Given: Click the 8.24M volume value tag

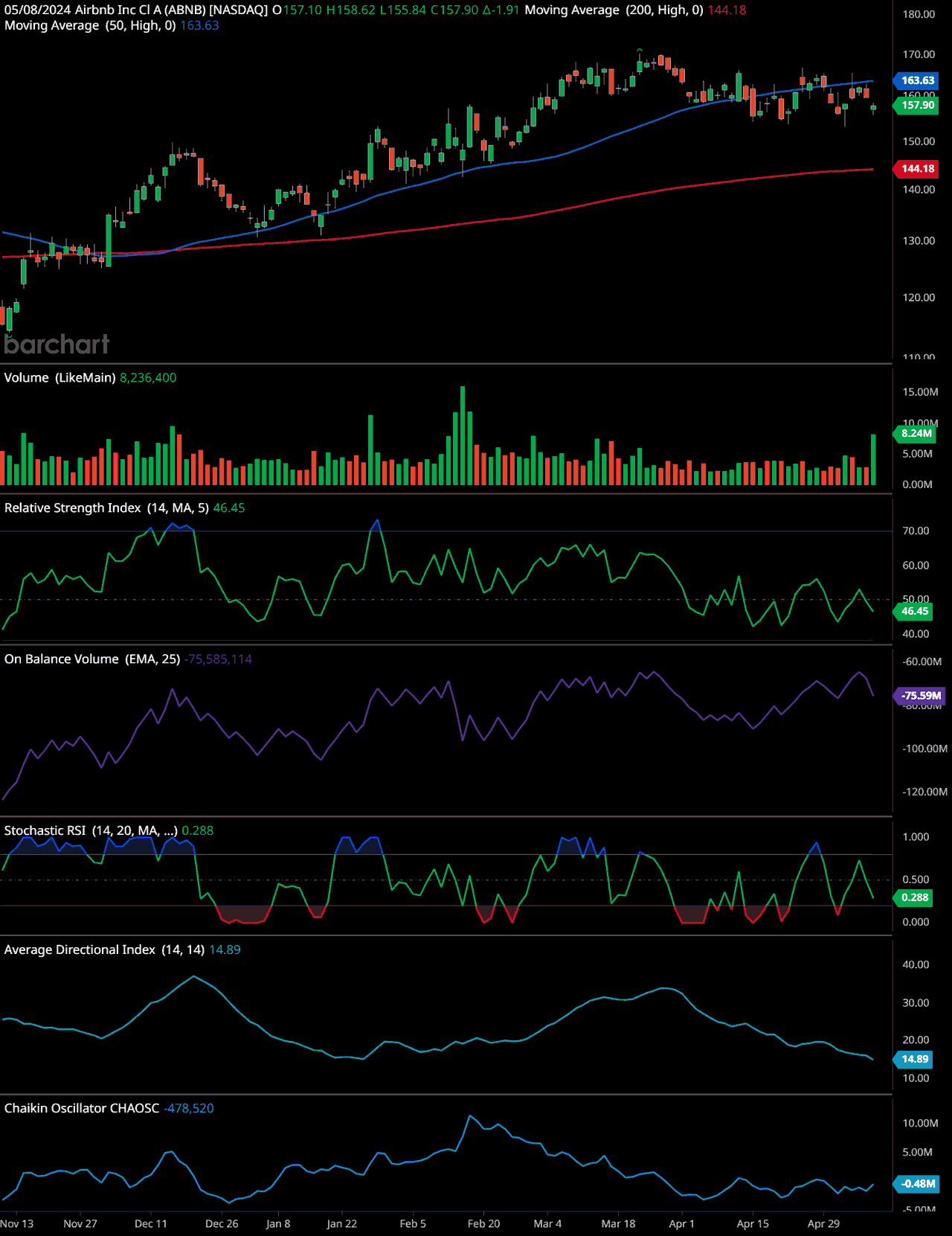Looking at the screenshot, I should click(x=915, y=433).
